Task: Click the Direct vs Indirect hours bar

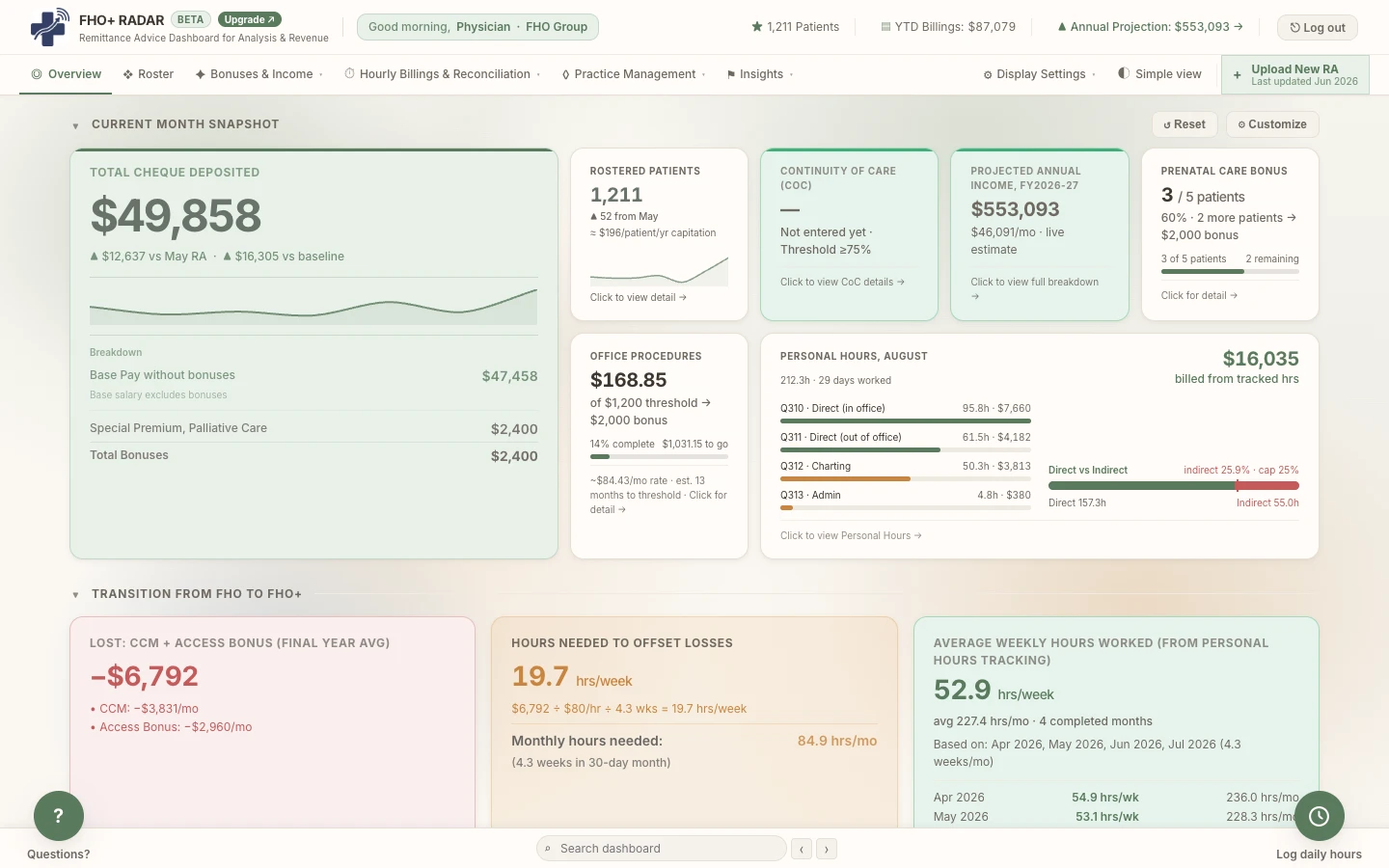Action: pyautogui.click(x=1174, y=486)
